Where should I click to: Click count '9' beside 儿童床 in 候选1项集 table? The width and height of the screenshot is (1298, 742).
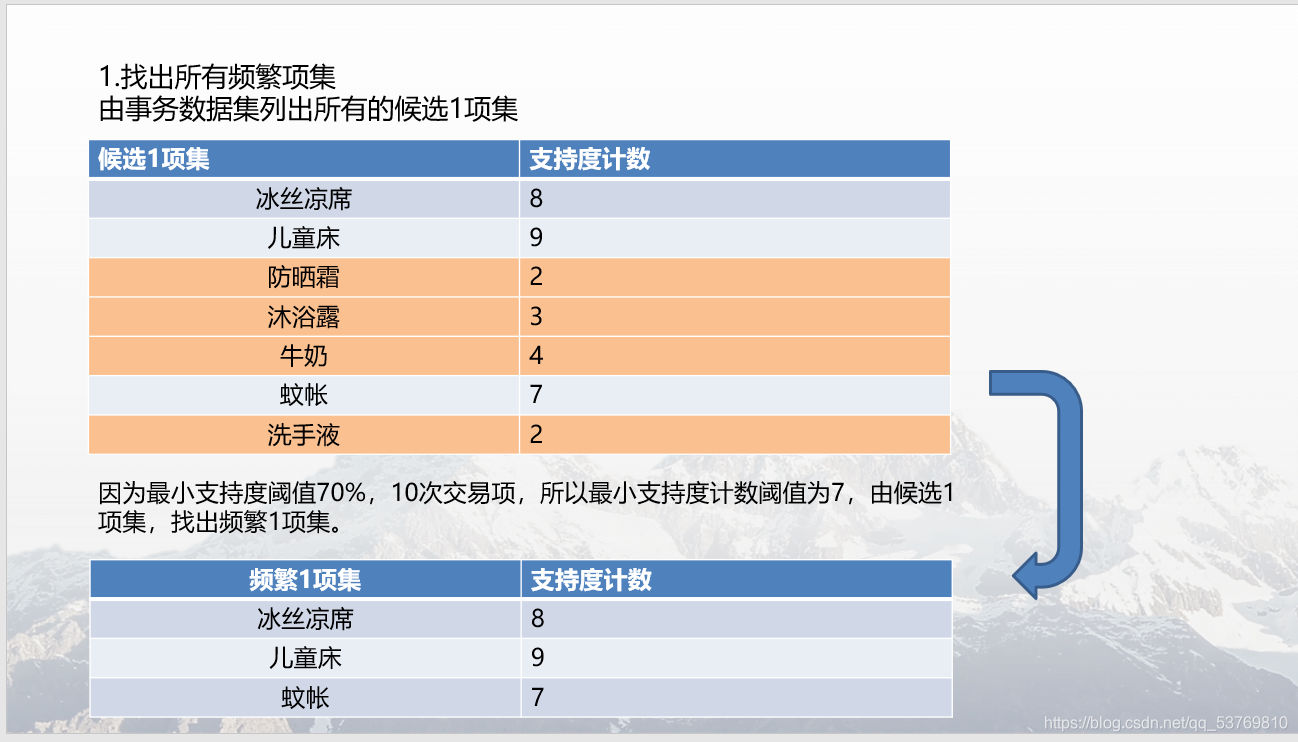[x=734, y=238]
